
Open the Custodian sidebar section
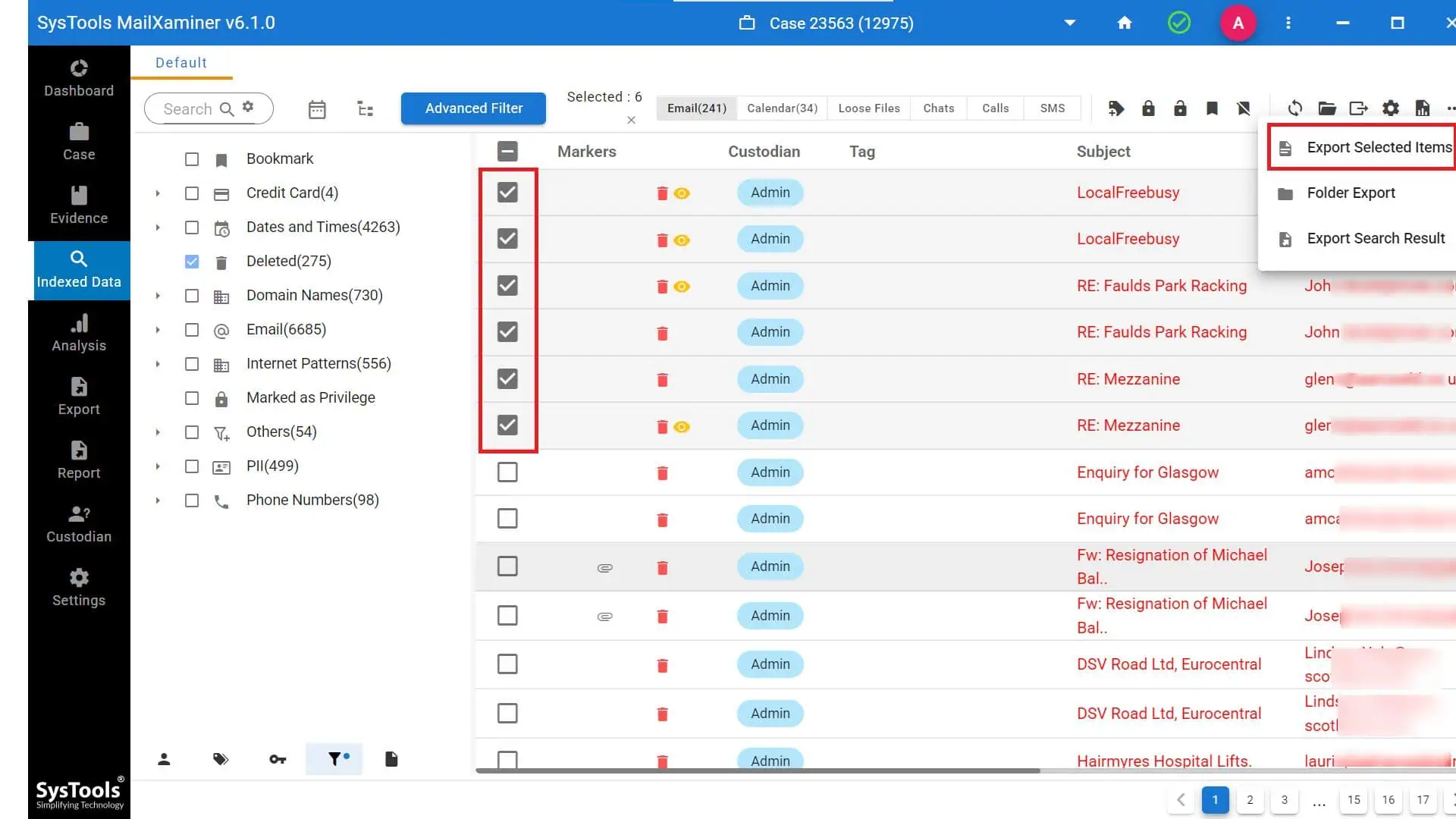click(x=79, y=525)
